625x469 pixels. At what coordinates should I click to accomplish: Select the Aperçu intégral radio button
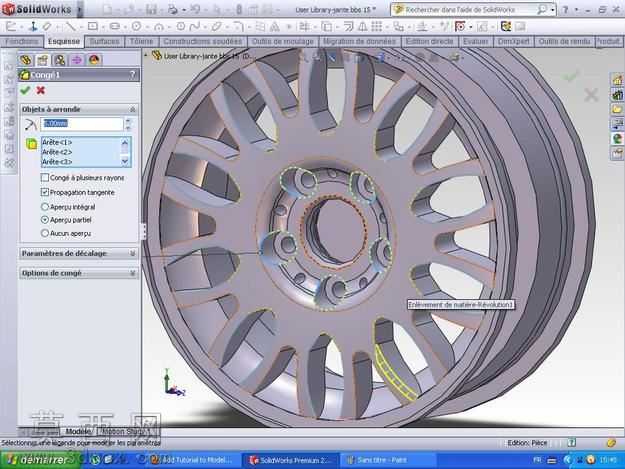coord(45,207)
